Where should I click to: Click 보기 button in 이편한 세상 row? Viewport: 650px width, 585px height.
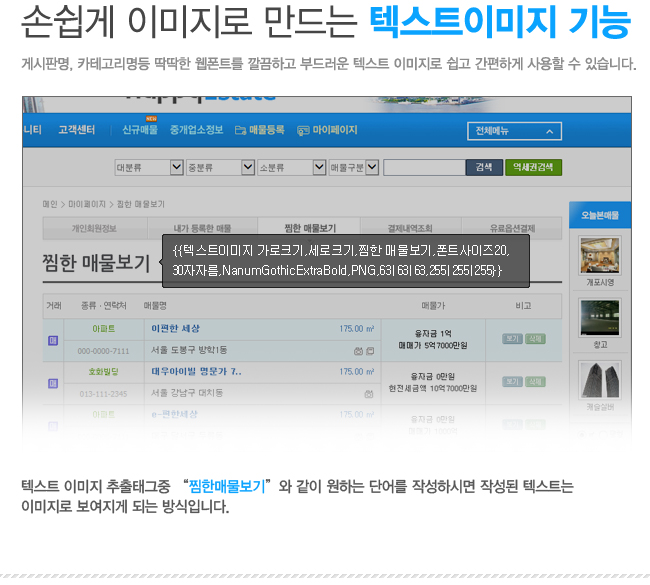[x=512, y=339]
